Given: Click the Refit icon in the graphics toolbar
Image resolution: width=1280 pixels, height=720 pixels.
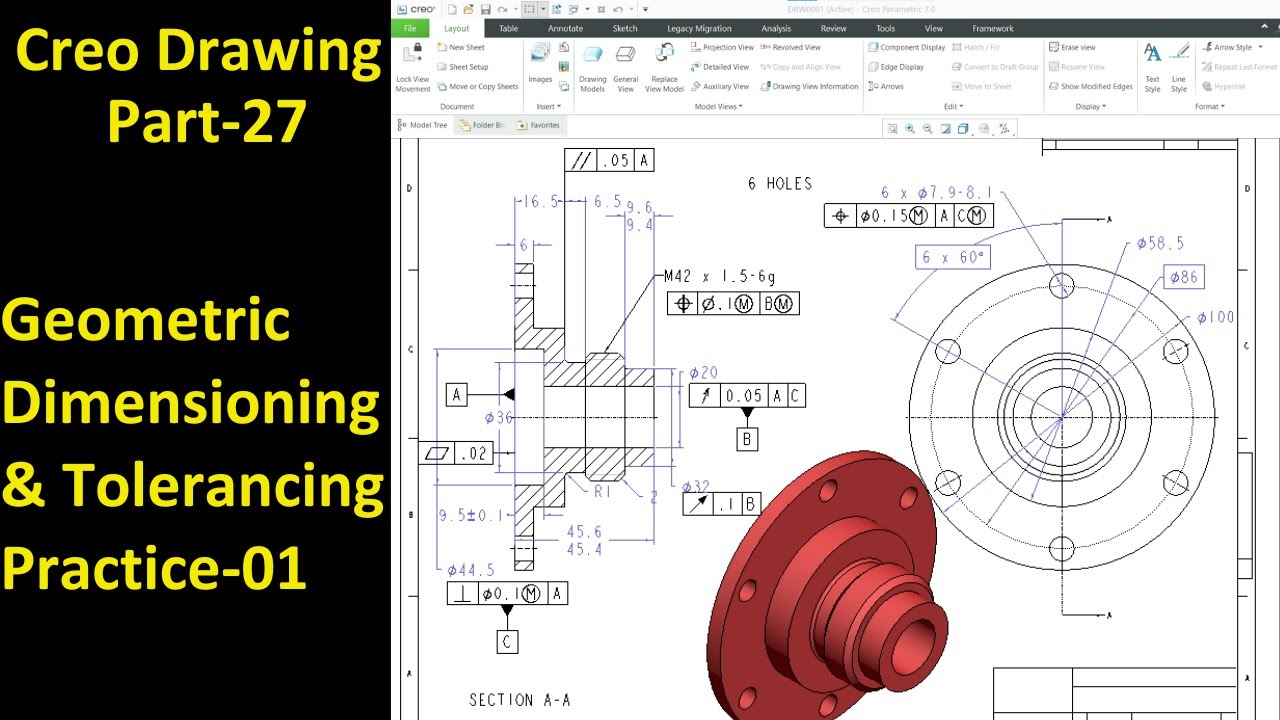Looking at the screenshot, I should [x=892, y=128].
